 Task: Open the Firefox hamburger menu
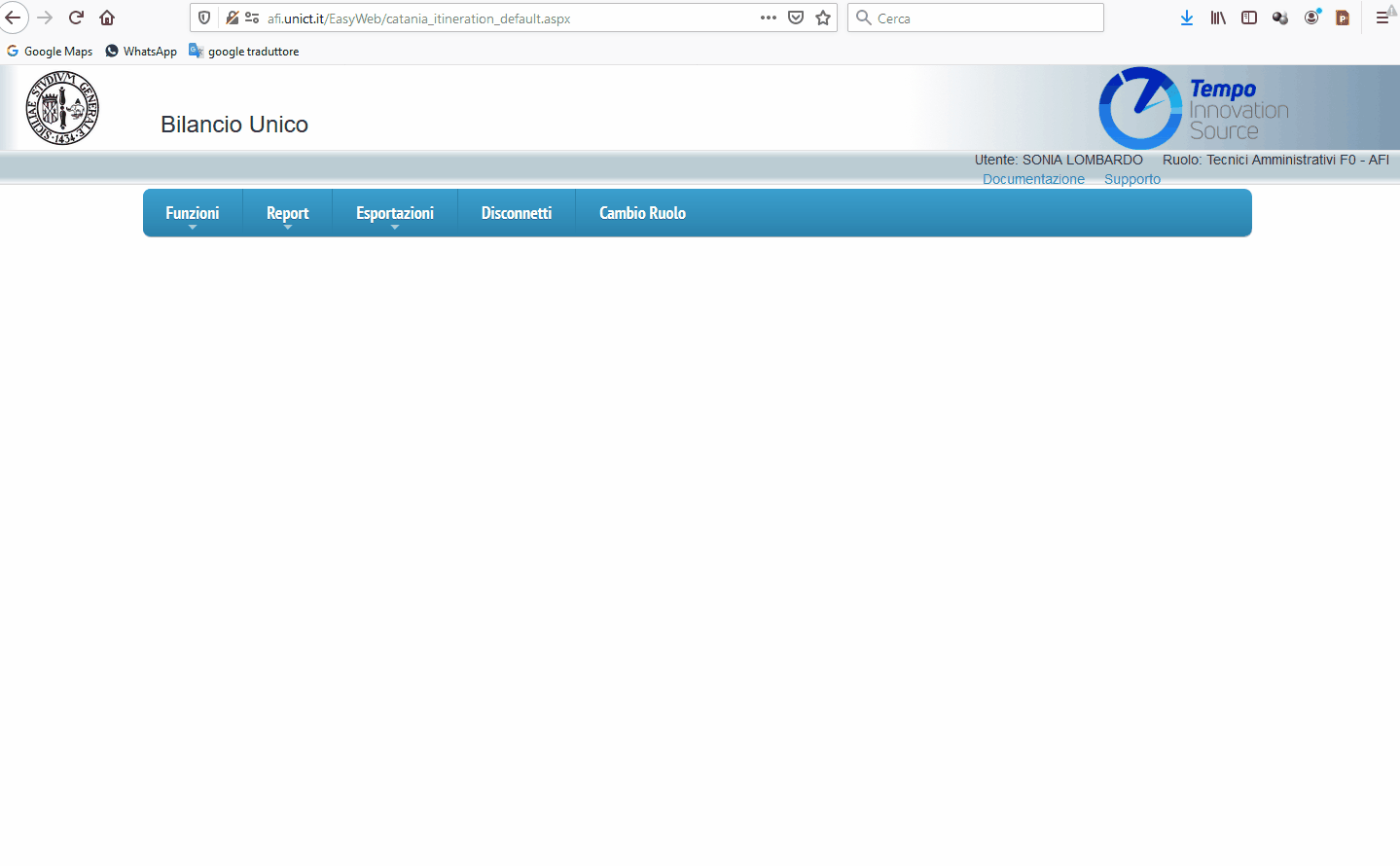(x=1382, y=18)
